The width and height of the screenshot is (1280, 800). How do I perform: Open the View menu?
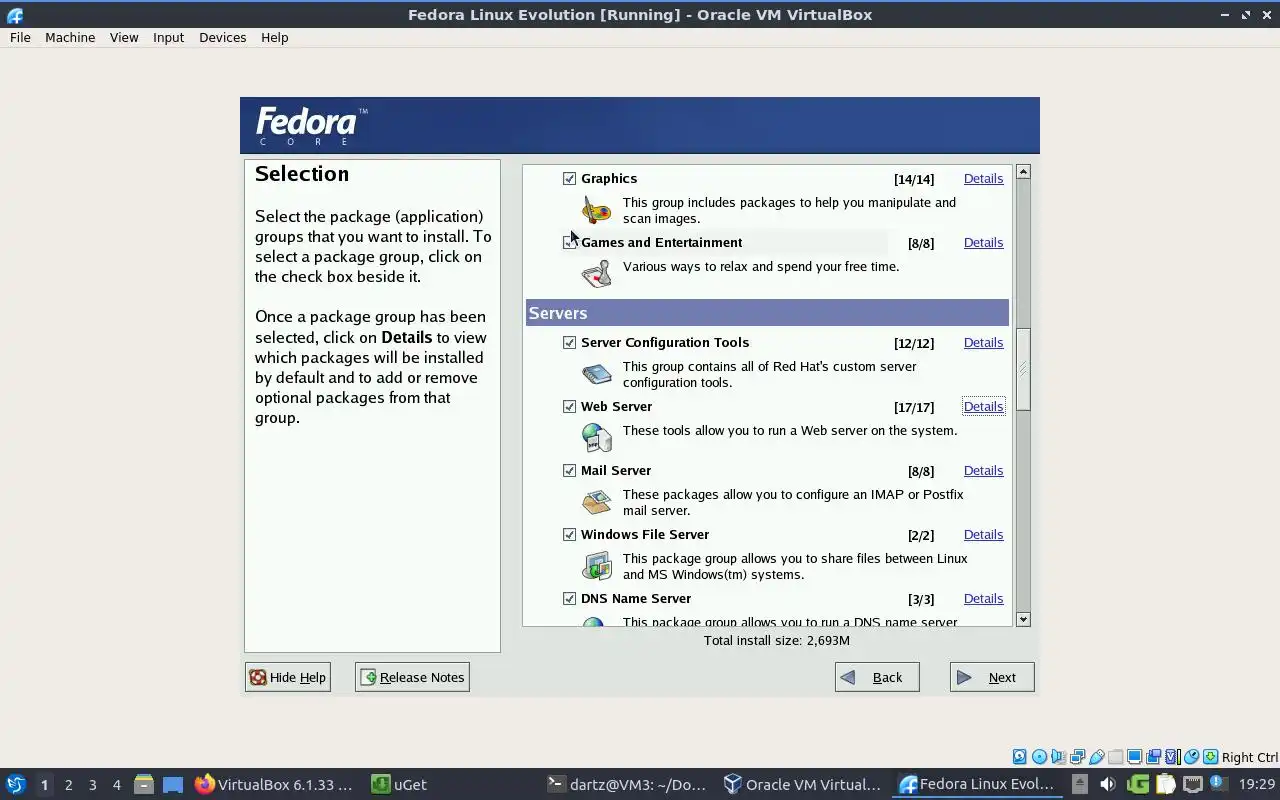click(124, 37)
